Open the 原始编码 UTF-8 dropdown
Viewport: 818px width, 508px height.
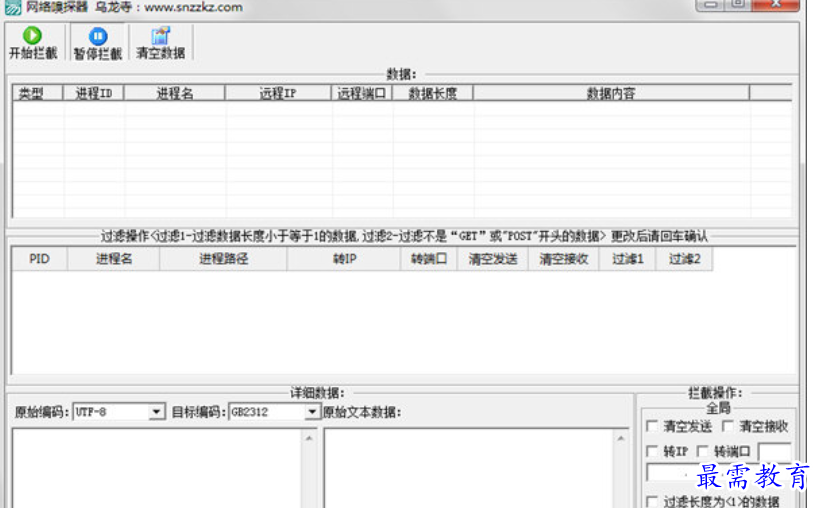pos(156,412)
